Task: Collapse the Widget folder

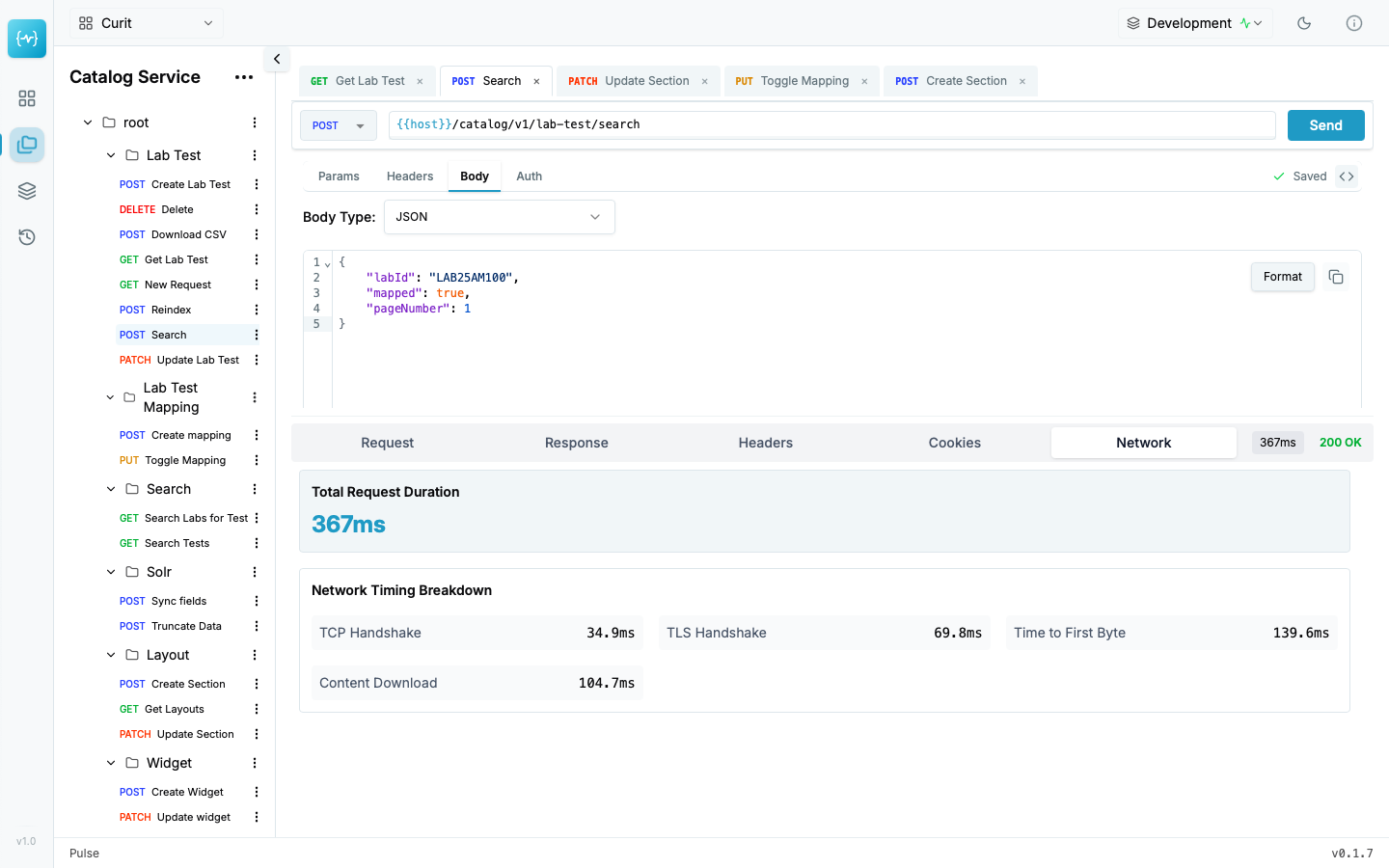Action: coord(111,763)
